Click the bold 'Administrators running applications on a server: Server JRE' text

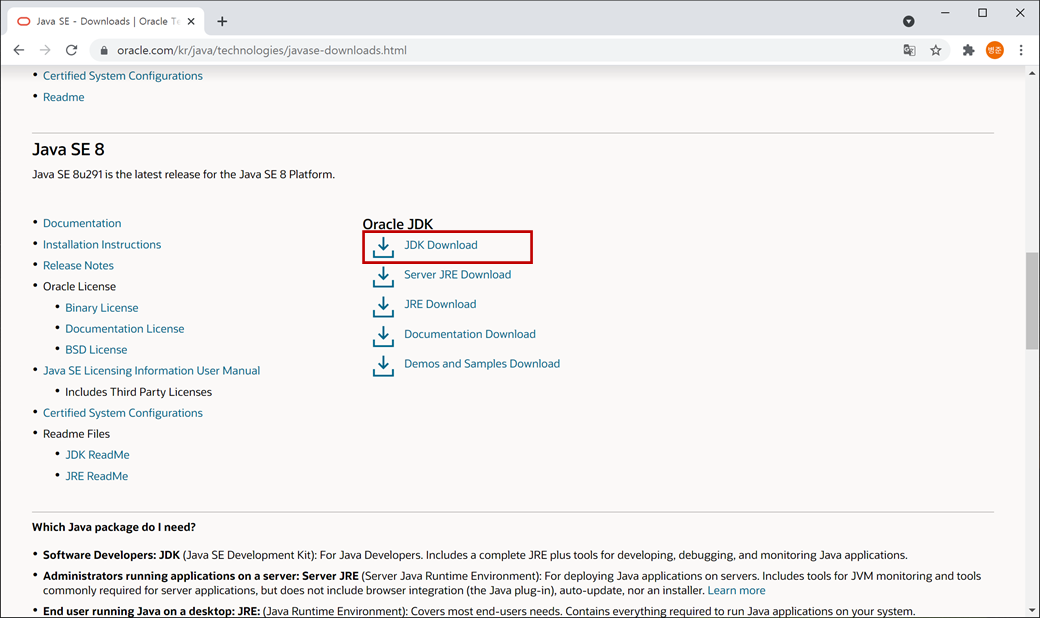pos(200,576)
